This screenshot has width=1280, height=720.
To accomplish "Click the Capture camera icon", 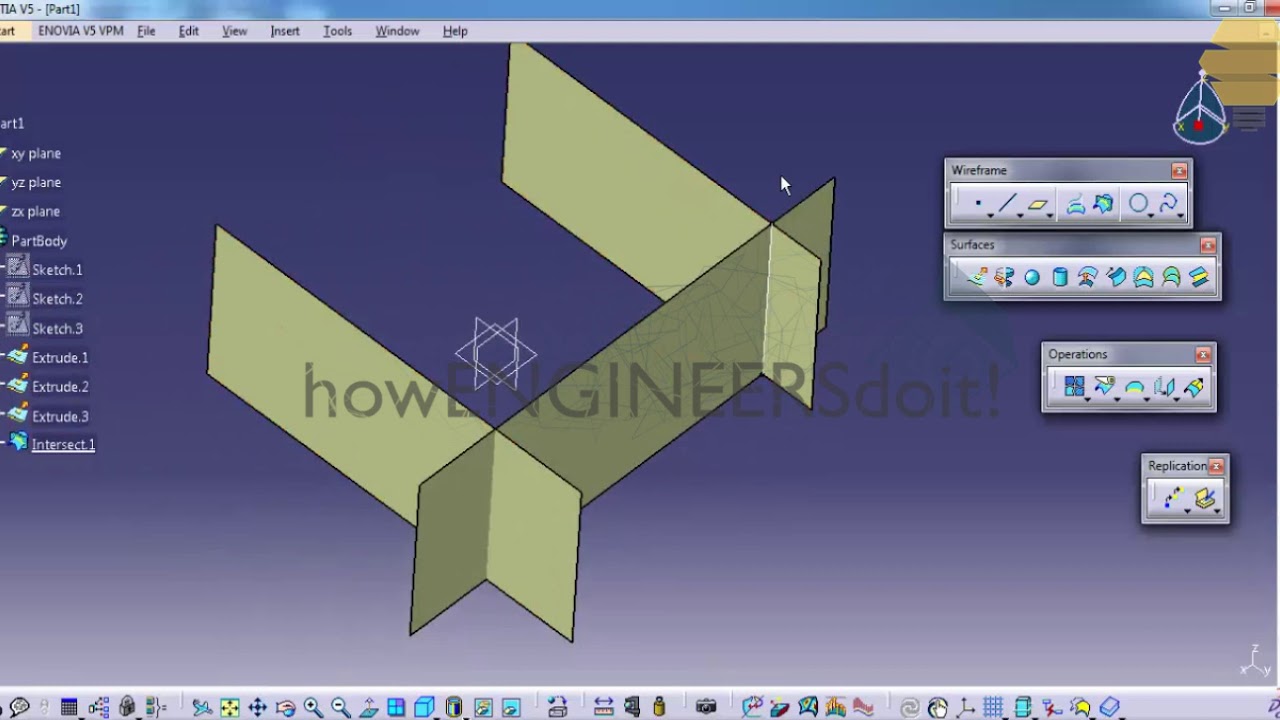I will (x=706, y=708).
